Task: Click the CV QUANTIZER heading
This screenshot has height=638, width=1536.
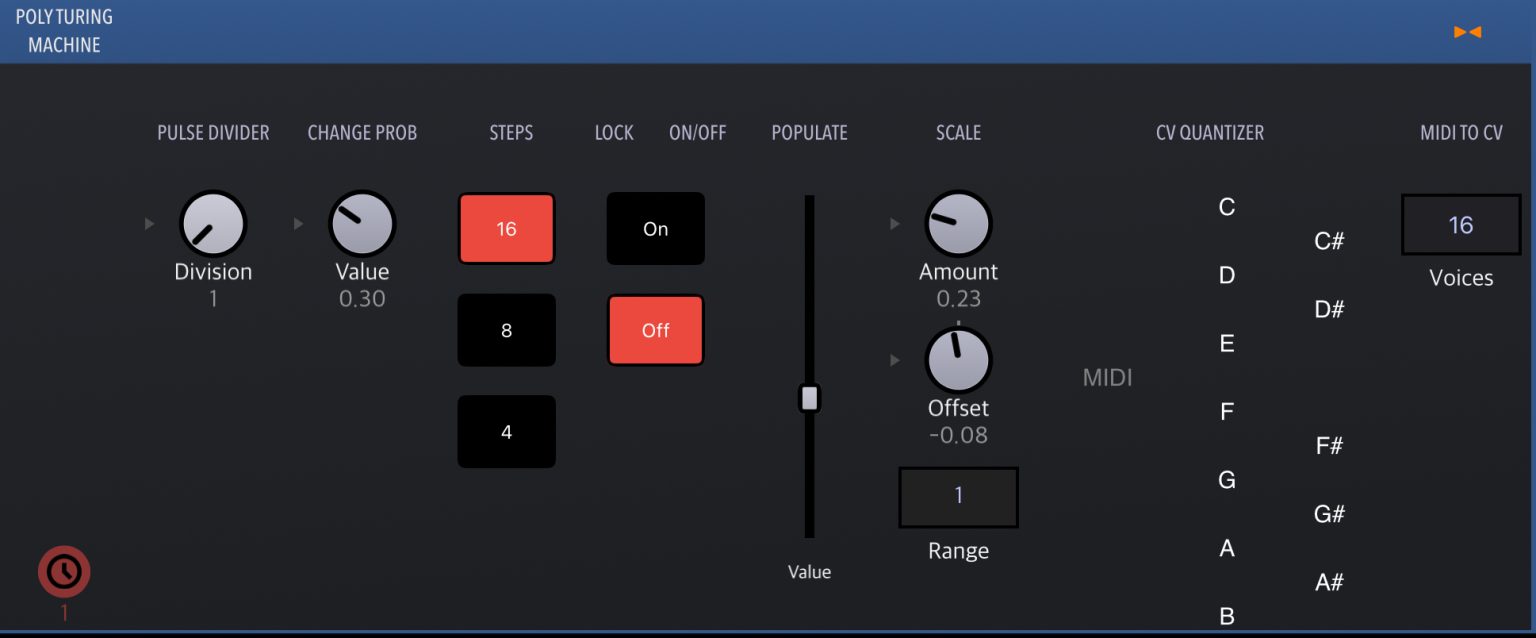Action: tap(1210, 133)
